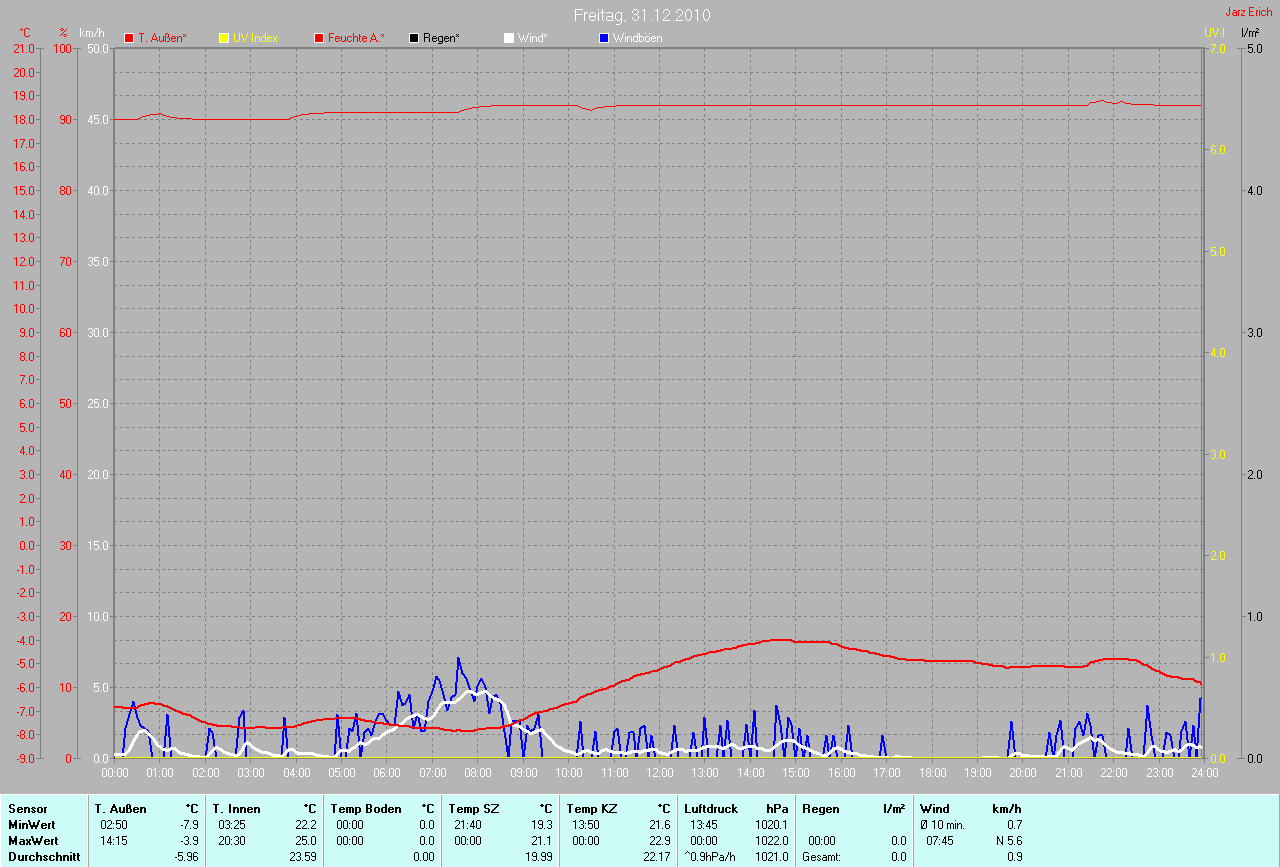Image resolution: width=1280 pixels, height=867 pixels.
Task: Click the Jarz Erich author text
Action: [1249, 12]
